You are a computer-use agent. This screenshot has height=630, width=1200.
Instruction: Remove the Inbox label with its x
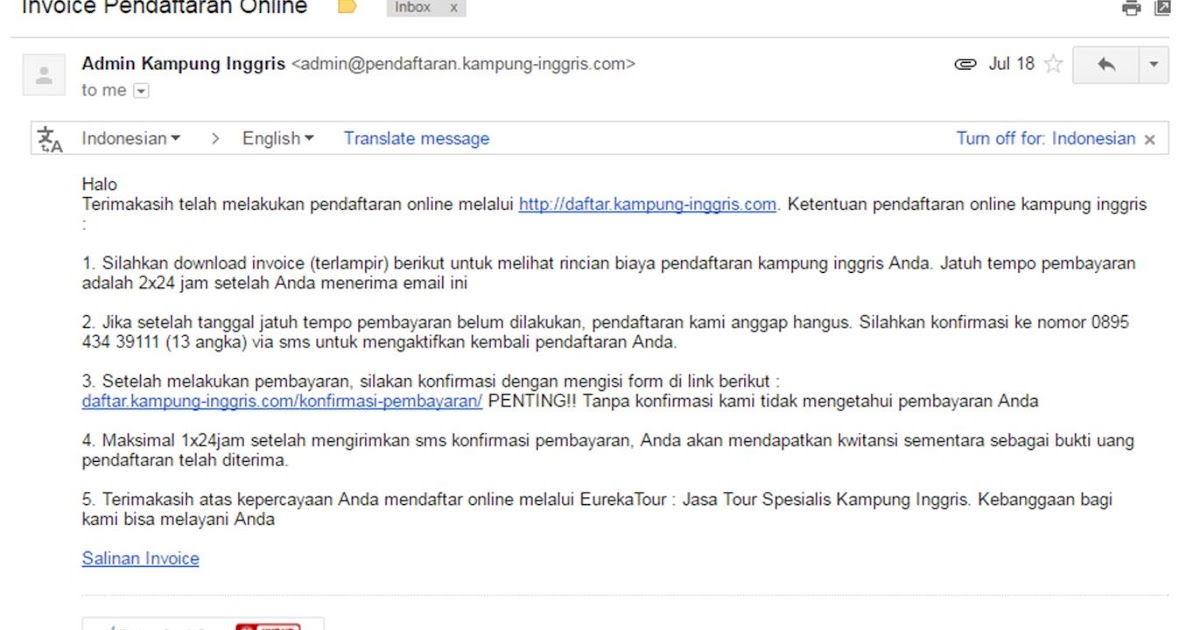click(x=453, y=7)
